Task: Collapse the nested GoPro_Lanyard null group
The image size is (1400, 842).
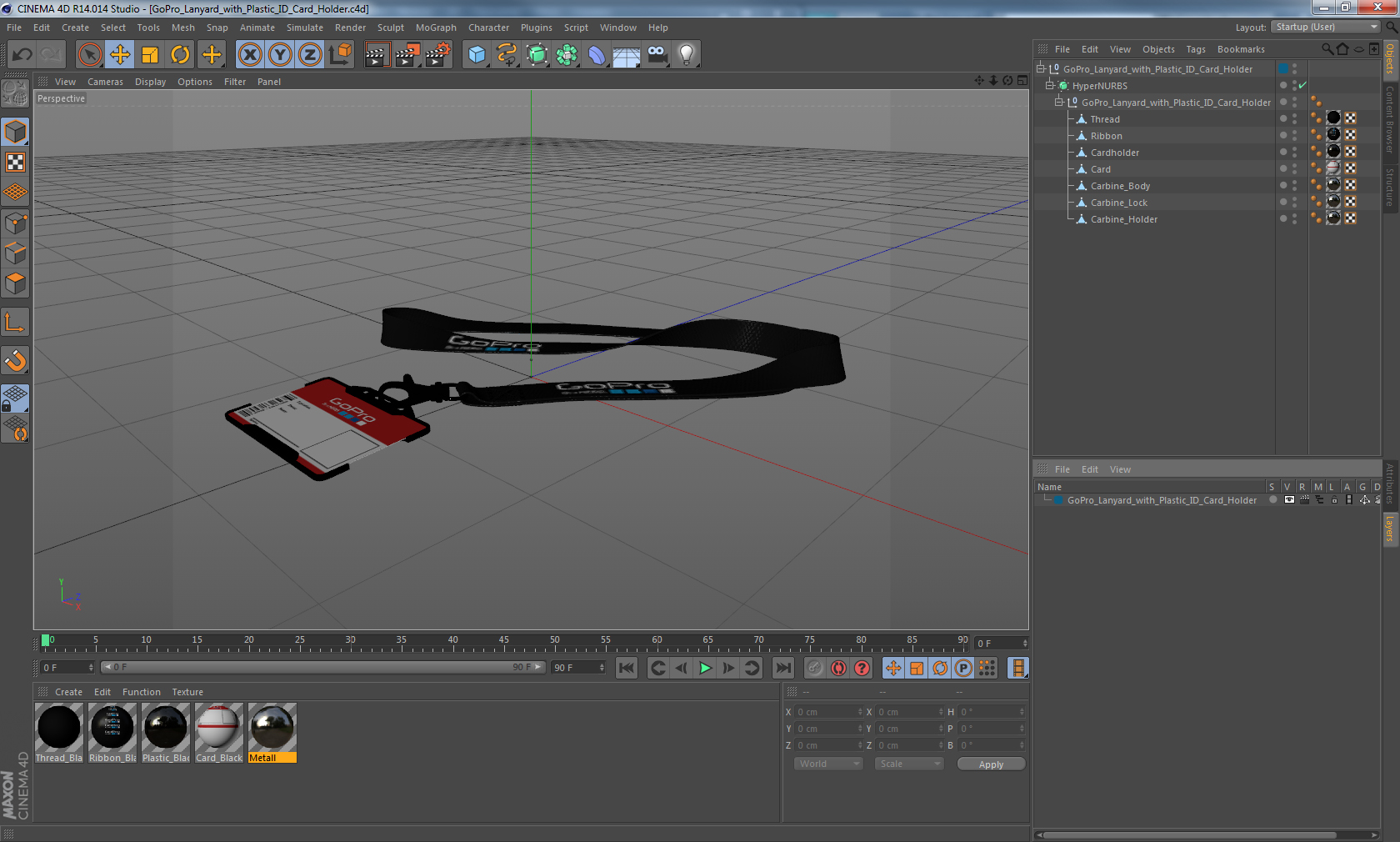Action: tap(1059, 103)
